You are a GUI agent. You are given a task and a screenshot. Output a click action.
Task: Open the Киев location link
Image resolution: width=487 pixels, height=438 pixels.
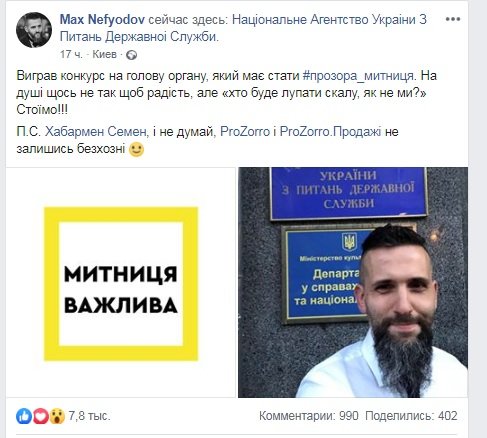pos(105,54)
